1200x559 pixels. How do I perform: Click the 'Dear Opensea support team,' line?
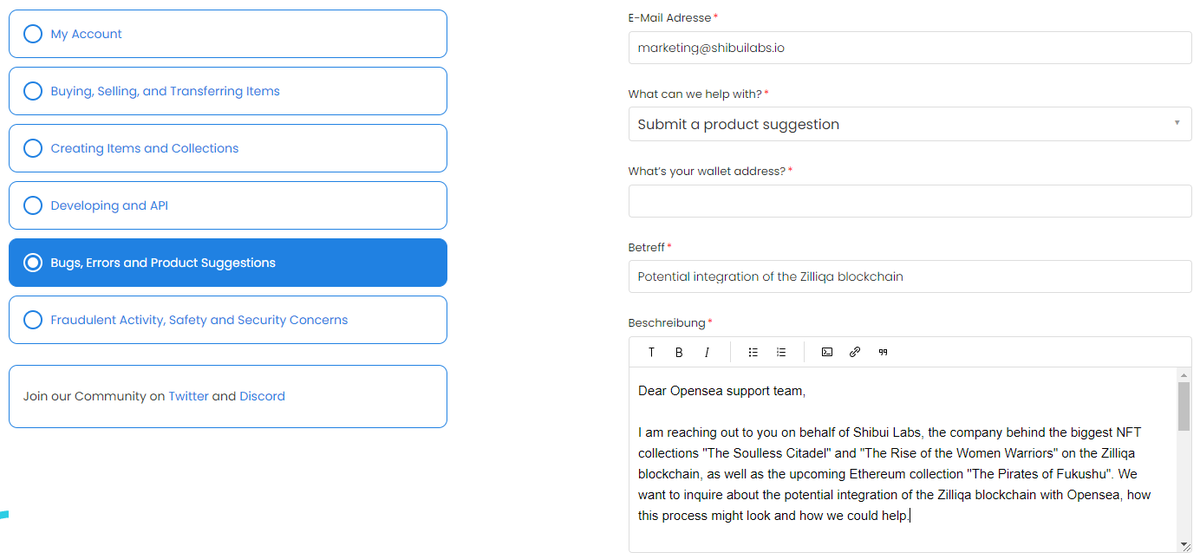coord(721,391)
